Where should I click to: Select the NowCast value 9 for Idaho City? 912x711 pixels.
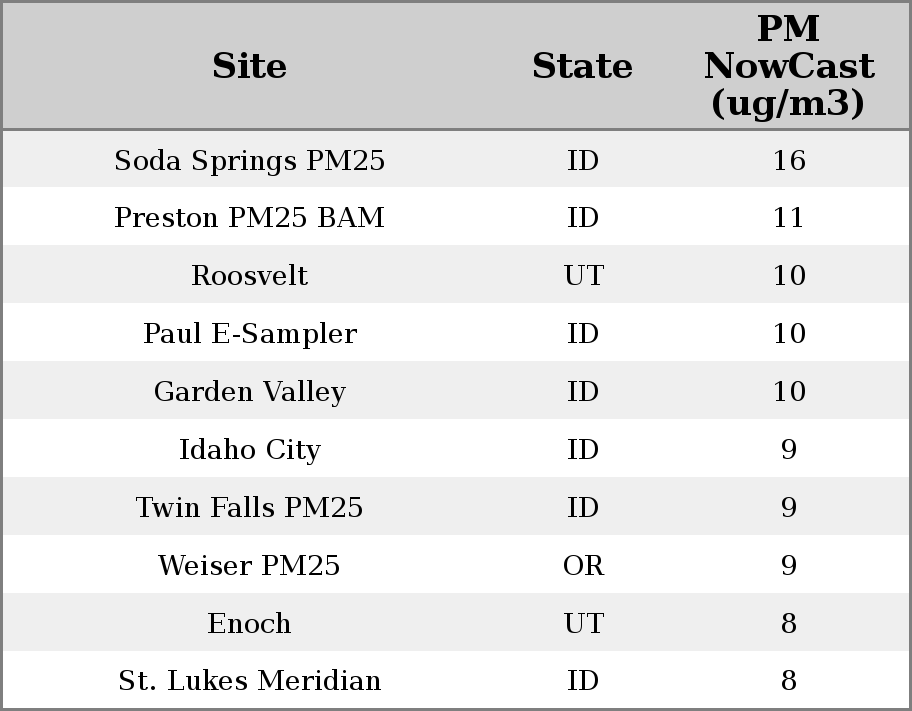pyautogui.click(x=788, y=450)
